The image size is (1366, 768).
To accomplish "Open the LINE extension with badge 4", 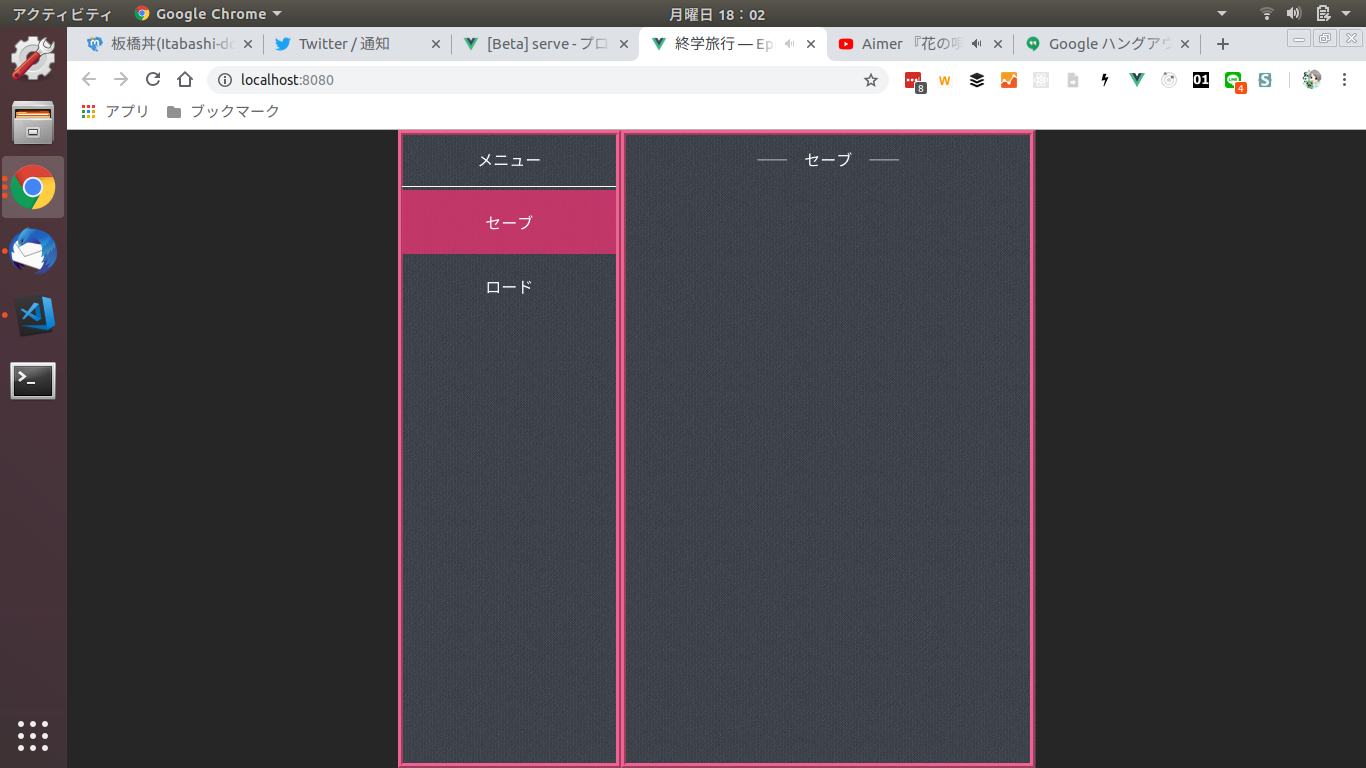I will point(1234,80).
